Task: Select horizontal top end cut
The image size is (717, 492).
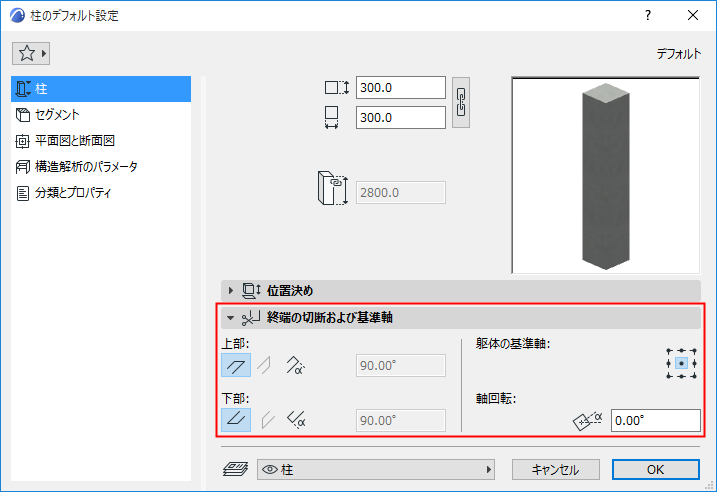Action: tap(236, 365)
